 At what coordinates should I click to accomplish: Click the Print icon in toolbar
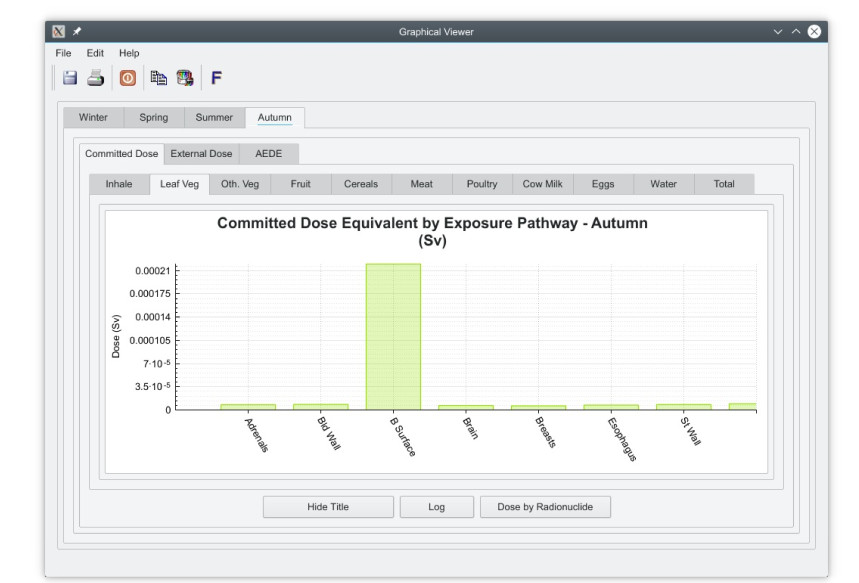click(95, 78)
